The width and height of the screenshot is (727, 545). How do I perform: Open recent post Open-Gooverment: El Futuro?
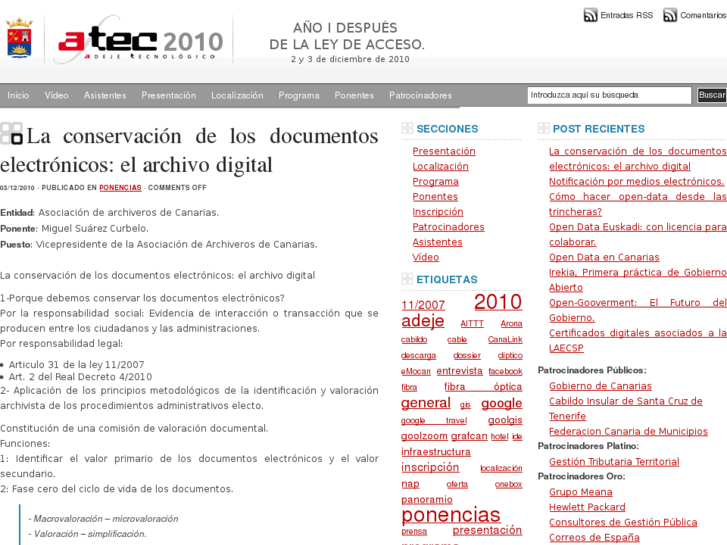pyautogui.click(x=638, y=310)
